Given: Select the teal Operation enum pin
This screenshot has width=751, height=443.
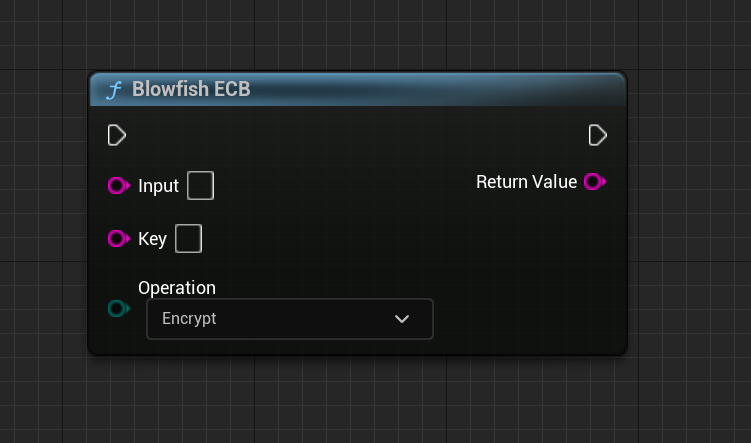Looking at the screenshot, I should 118,308.
